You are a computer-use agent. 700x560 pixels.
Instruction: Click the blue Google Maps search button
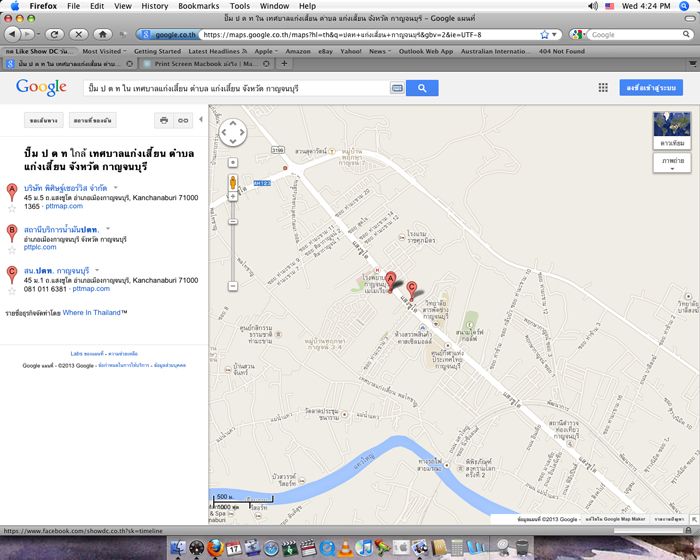point(422,88)
